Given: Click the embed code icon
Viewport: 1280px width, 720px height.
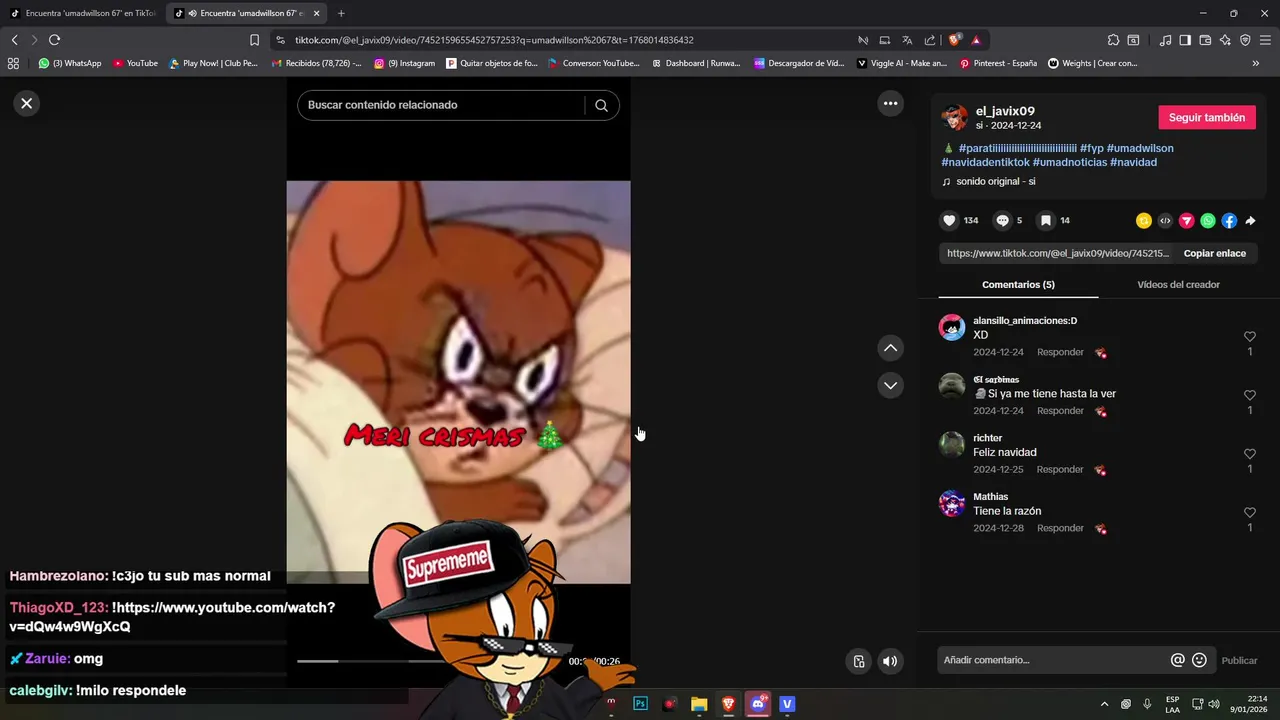Looking at the screenshot, I should point(1165,221).
